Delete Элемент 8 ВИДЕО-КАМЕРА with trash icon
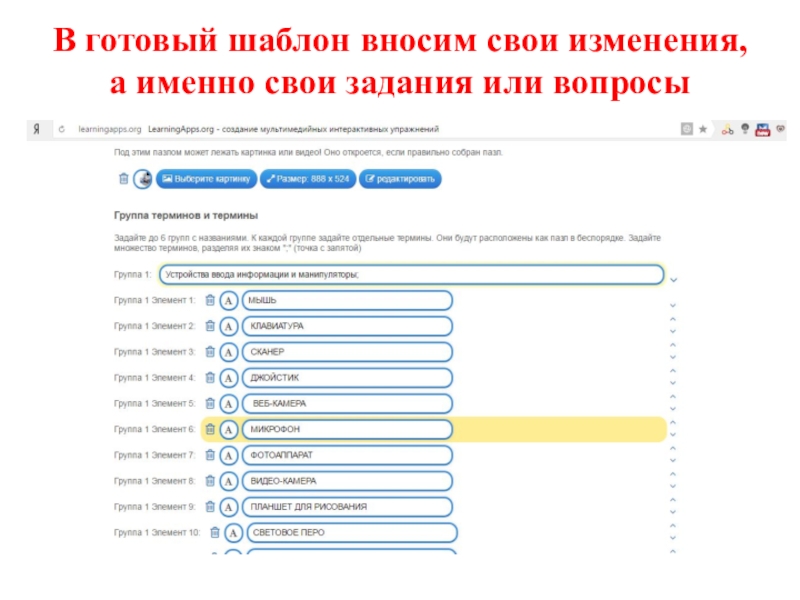The image size is (800, 600). pyautogui.click(x=210, y=481)
